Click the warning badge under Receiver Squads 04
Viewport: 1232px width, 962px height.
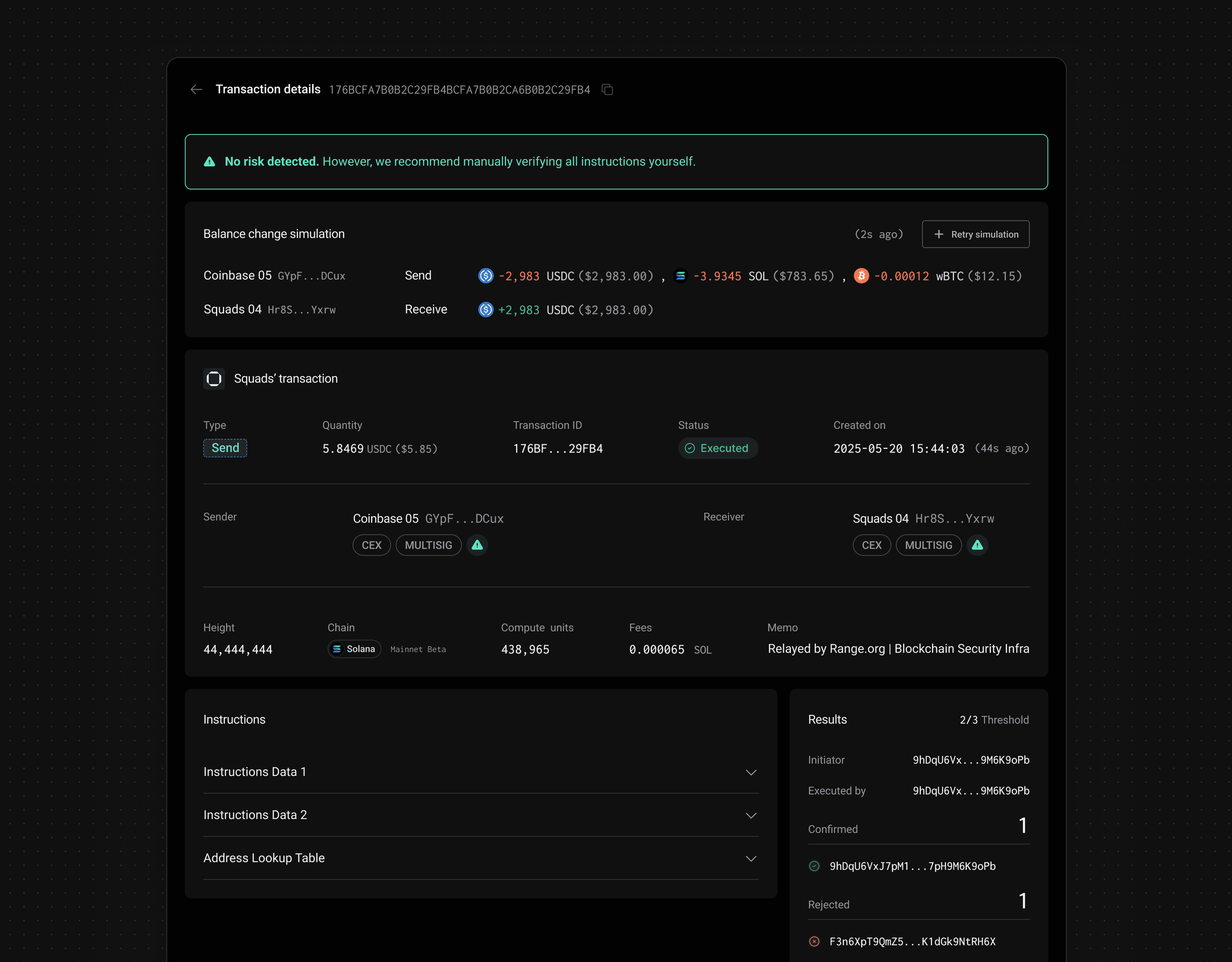(977, 545)
